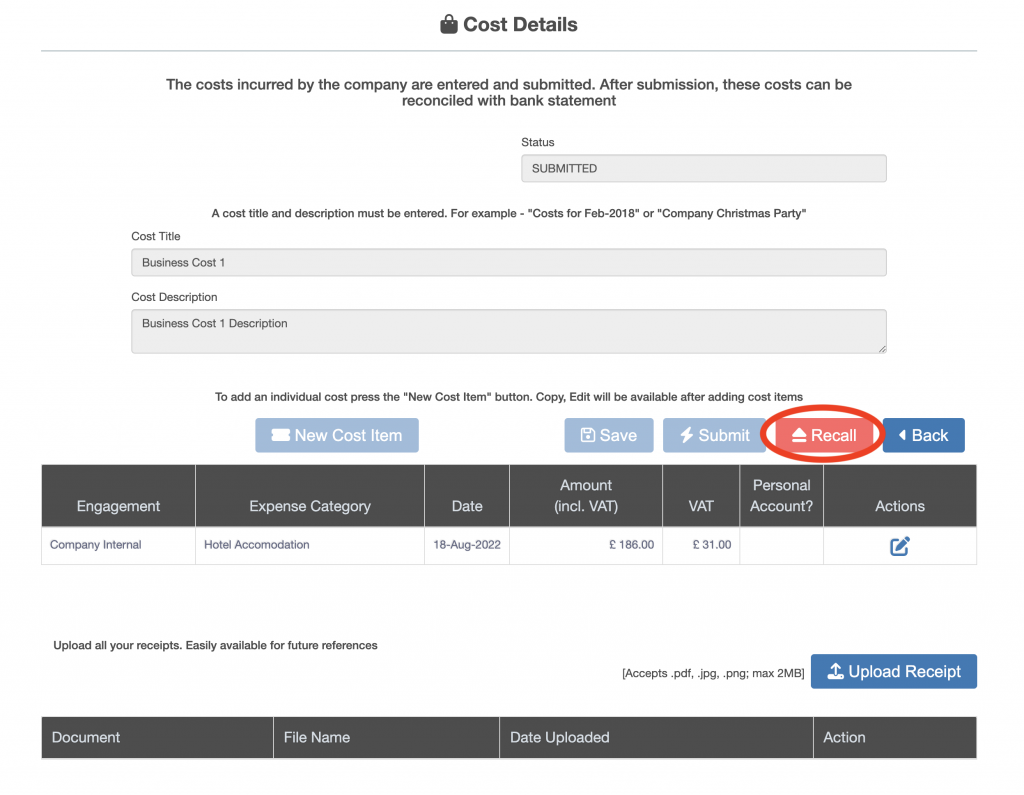Open the Upload Receipt dialog
The height and width of the screenshot is (795, 1024).
(x=893, y=672)
